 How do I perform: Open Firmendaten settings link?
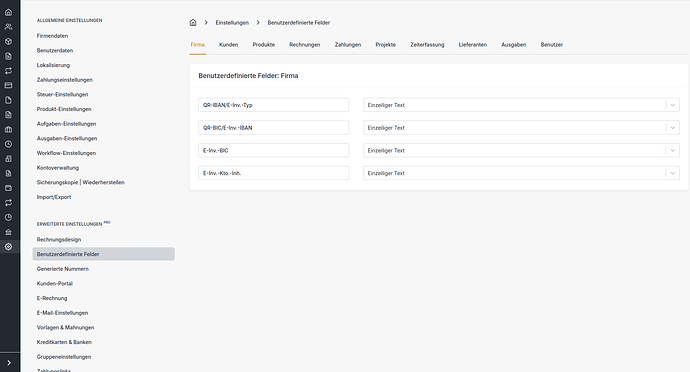click(x=52, y=36)
